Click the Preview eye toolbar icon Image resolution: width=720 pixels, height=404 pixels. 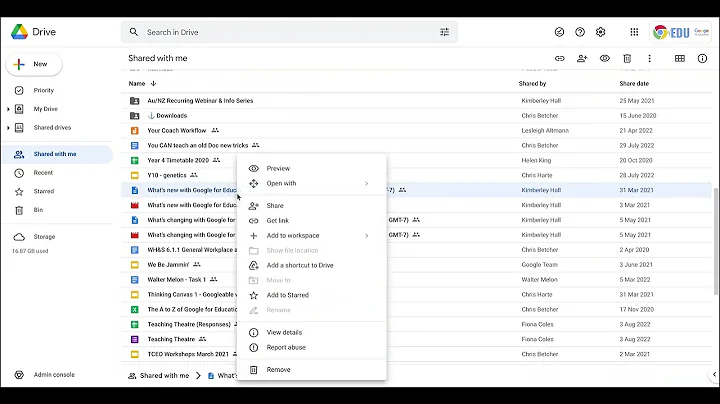[x=604, y=58]
